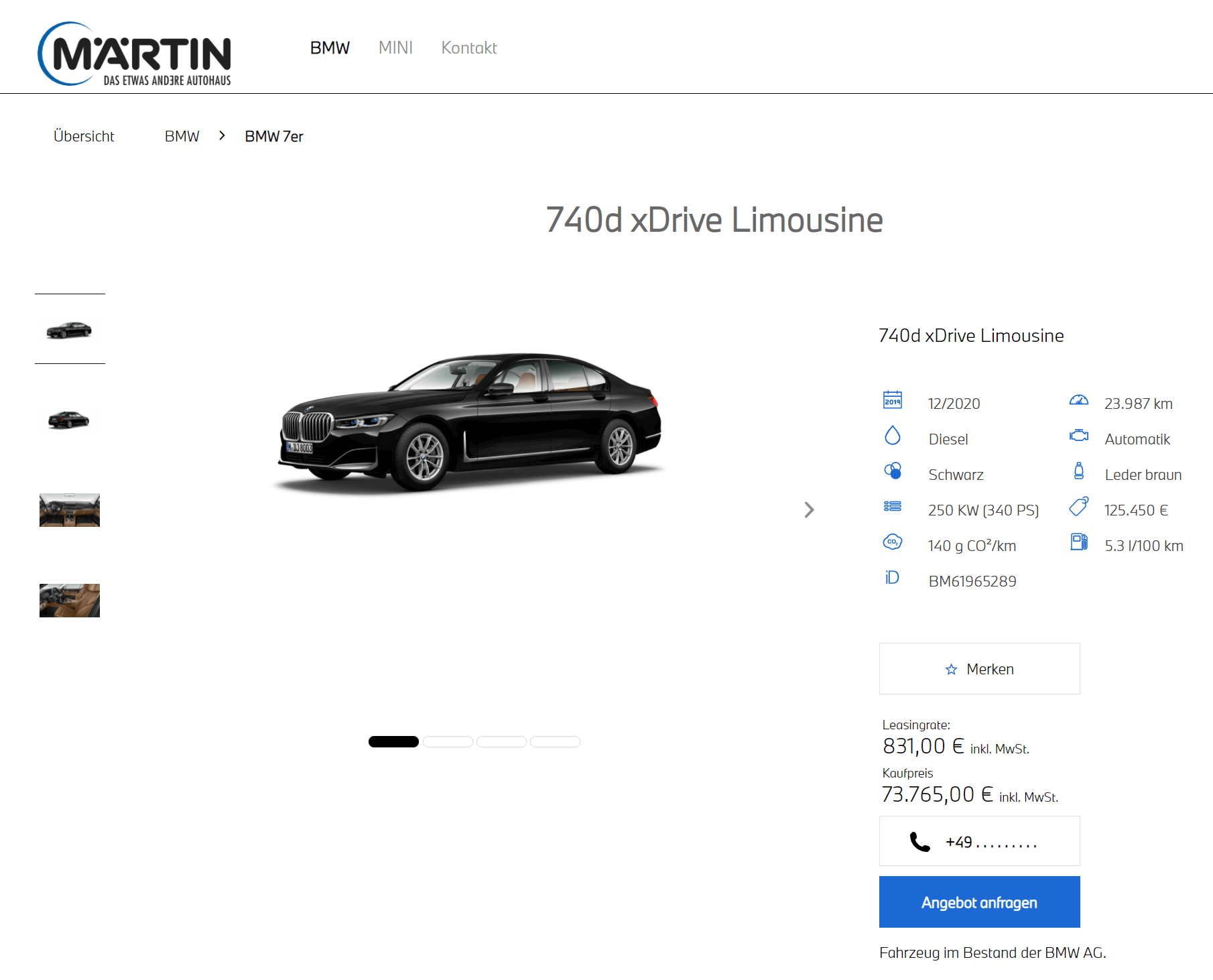1213x980 pixels.
Task: Click the fuel drop Diesel icon
Action: [x=893, y=436]
